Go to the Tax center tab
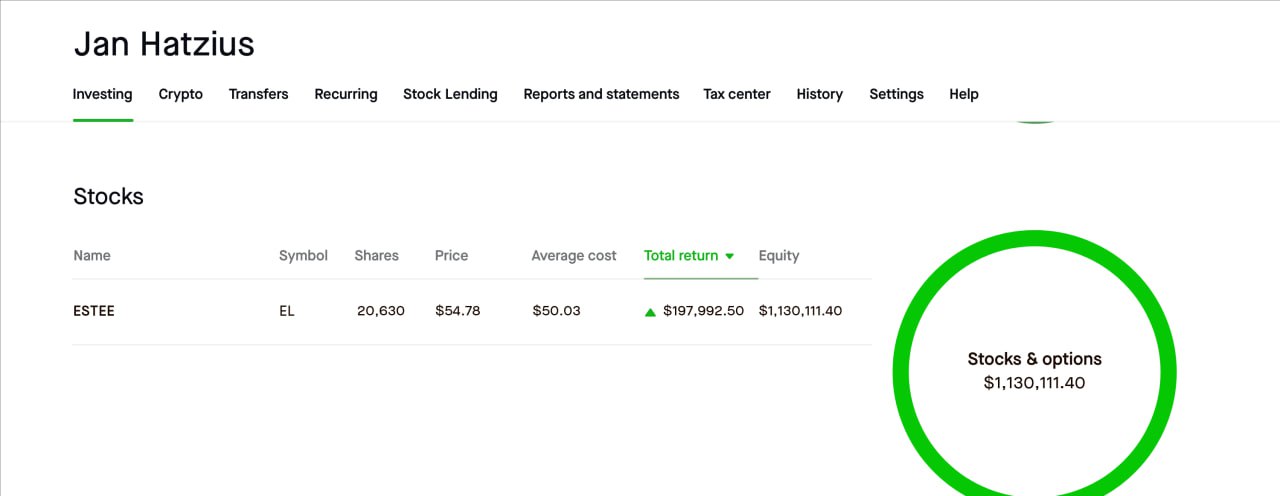This screenshot has width=1280, height=496. [737, 94]
